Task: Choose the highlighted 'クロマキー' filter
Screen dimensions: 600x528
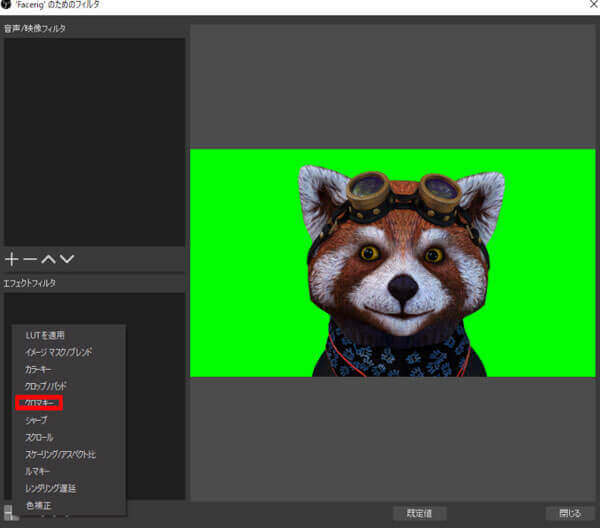Action: pyautogui.click(x=40, y=403)
